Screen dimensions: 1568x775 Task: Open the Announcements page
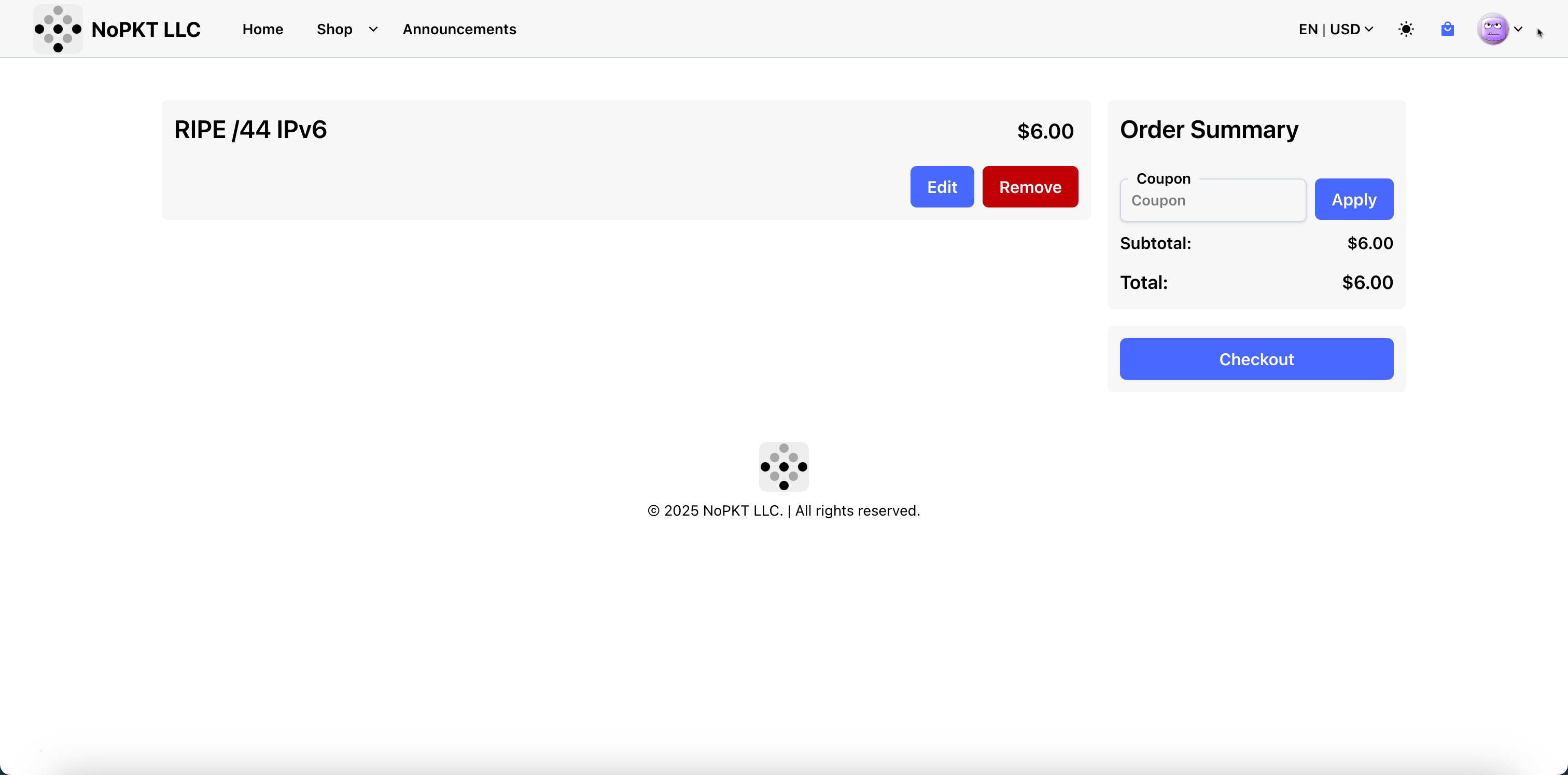tap(459, 29)
